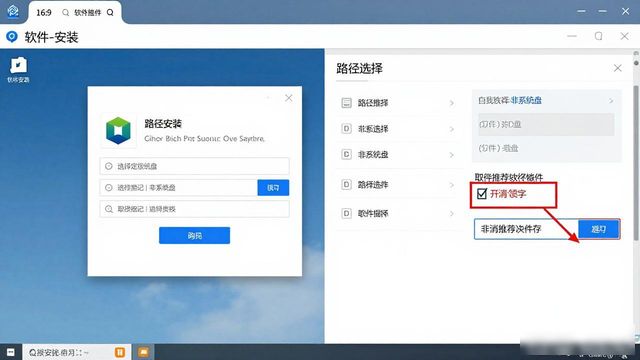Image resolution: width=640 pixels, height=360 pixels.
Task: Click the D icon beside 路径选择 list row
Action: click(346, 185)
